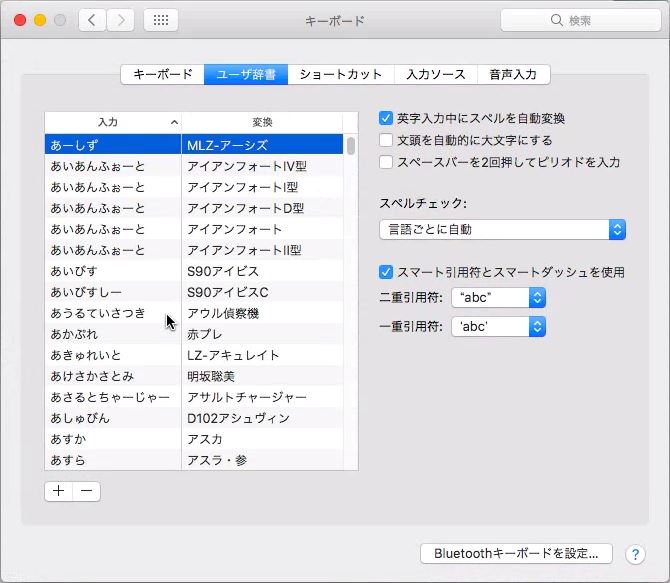
Task: Select the アイアンフォートI型 entry
Action: coord(262,187)
